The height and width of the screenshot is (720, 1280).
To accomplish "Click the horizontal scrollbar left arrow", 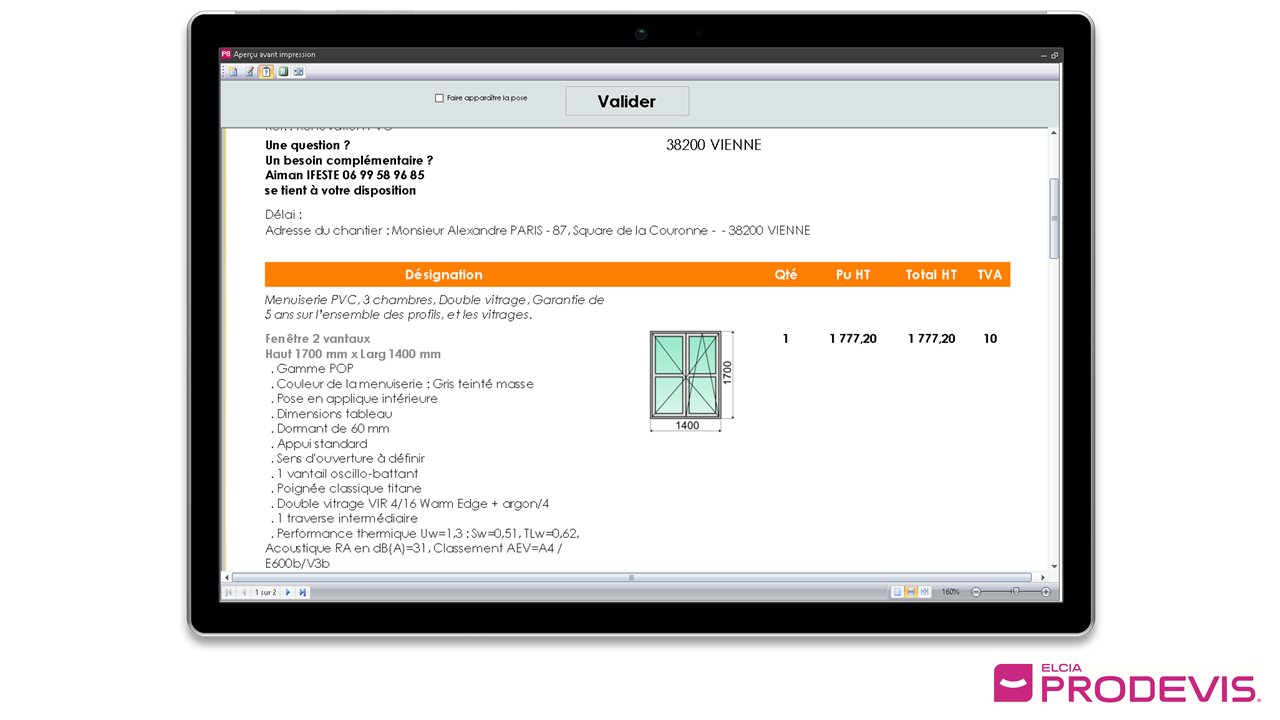I will [x=226, y=577].
